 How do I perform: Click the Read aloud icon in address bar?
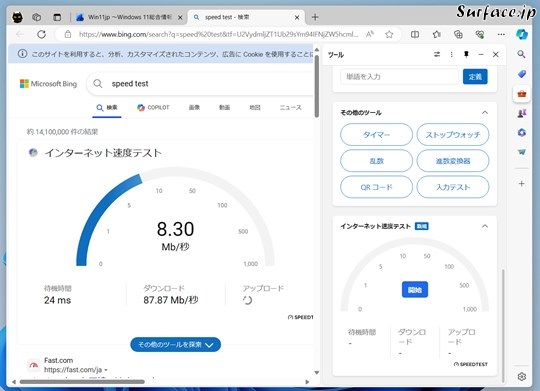click(x=370, y=34)
